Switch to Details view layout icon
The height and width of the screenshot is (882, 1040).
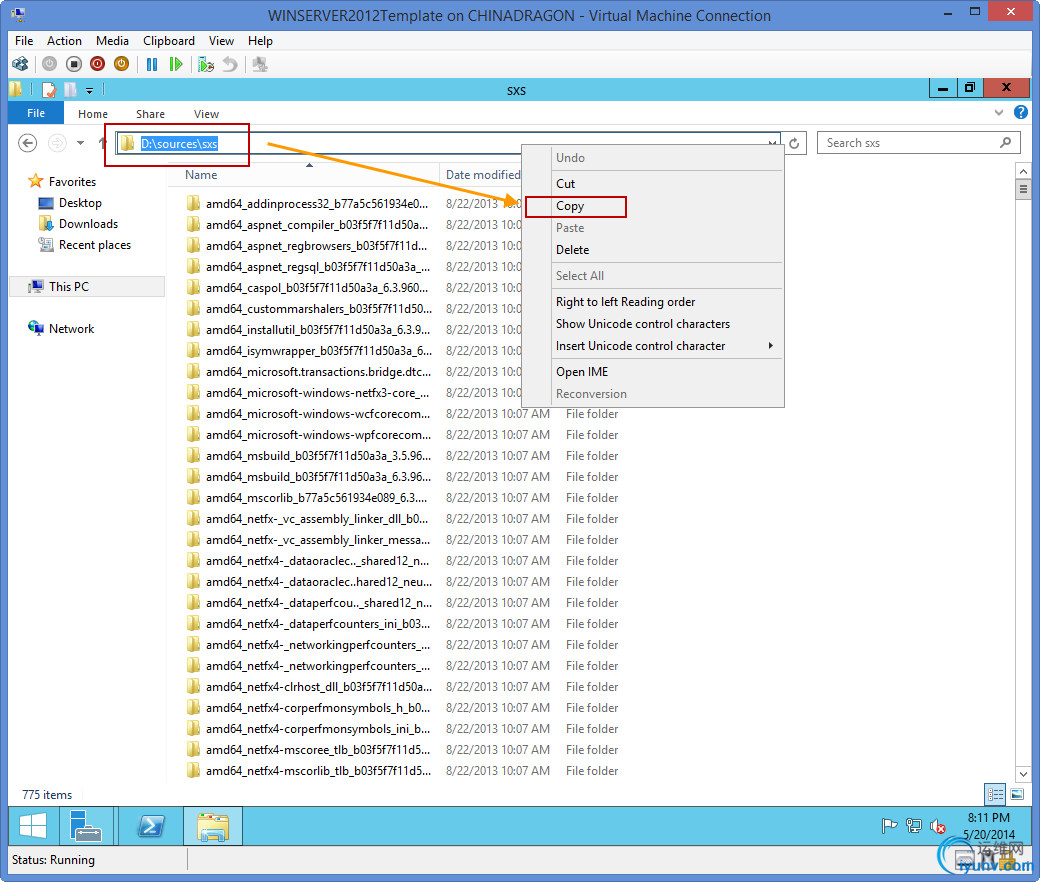click(995, 794)
